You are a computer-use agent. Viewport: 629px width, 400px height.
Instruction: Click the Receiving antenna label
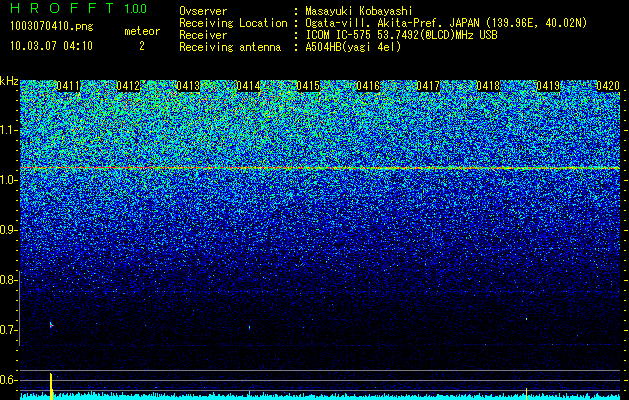(x=230, y=47)
